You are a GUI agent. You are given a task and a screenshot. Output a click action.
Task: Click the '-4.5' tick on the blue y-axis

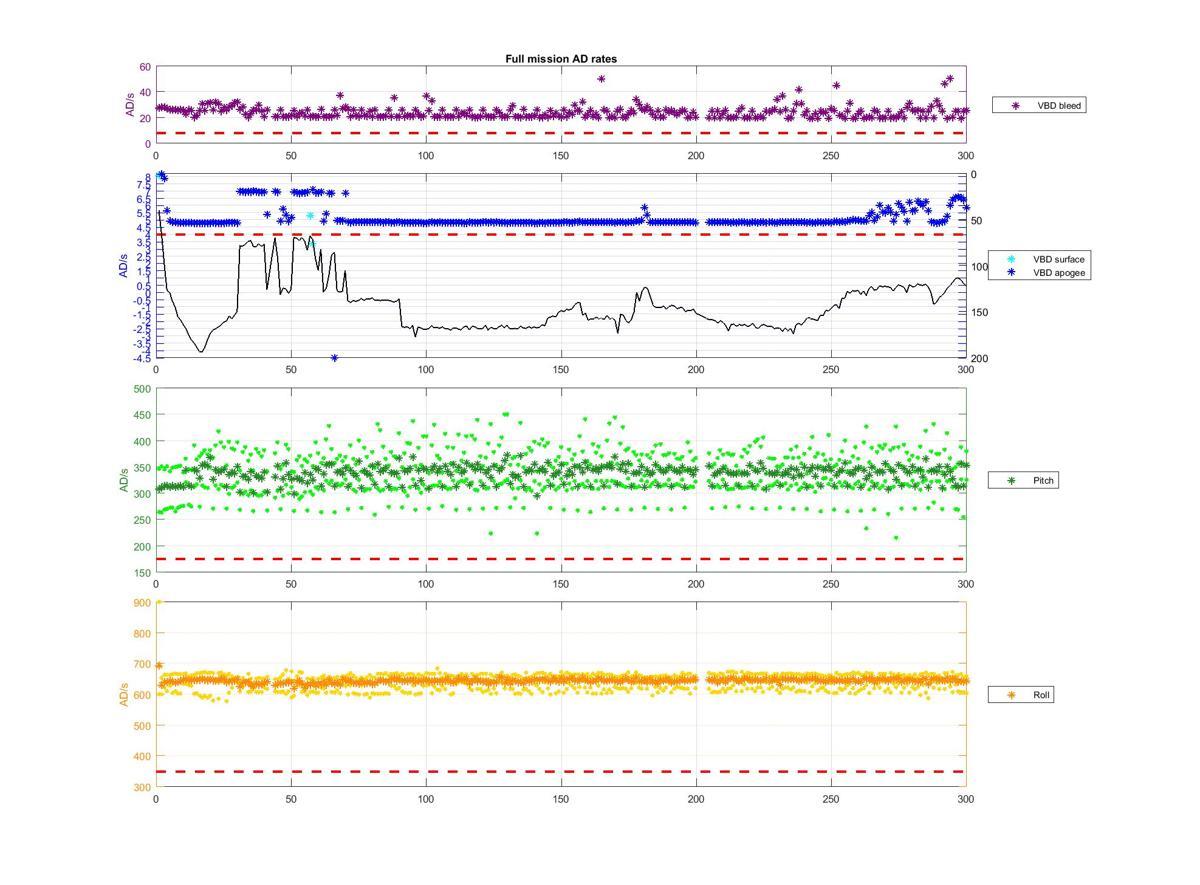pyautogui.click(x=141, y=358)
